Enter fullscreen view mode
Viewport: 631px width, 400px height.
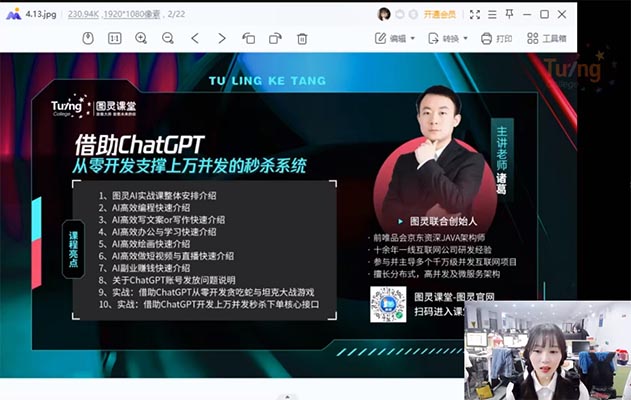(x=475, y=14)
